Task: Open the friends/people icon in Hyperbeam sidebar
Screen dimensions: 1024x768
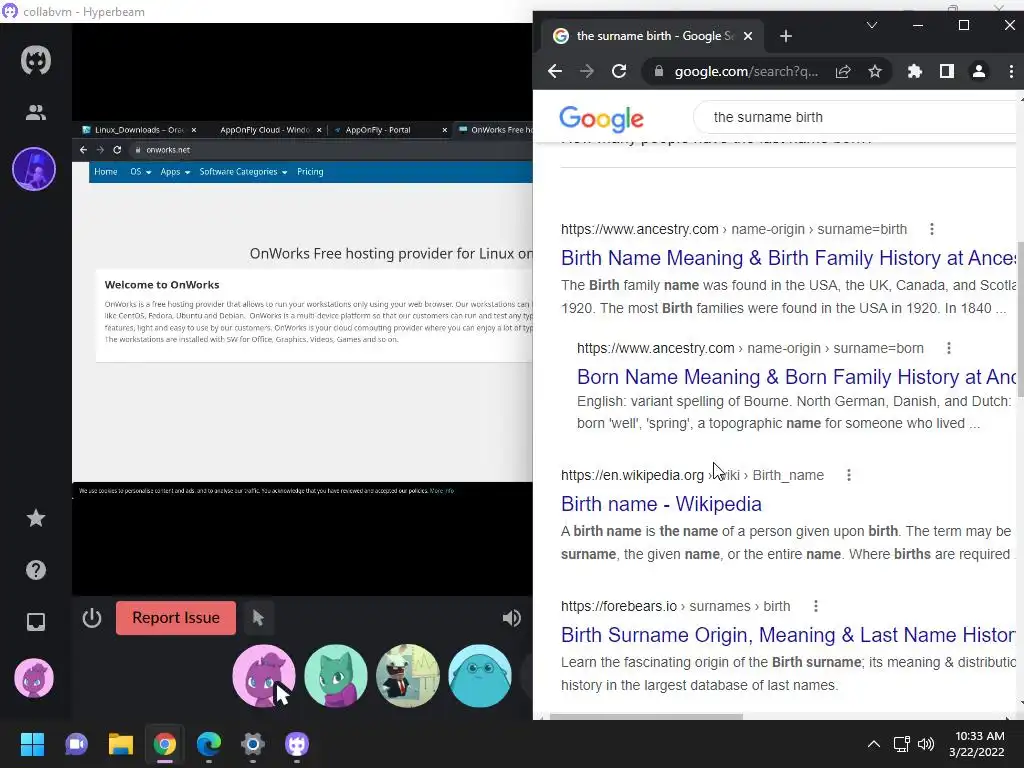Action: (35, 112)
